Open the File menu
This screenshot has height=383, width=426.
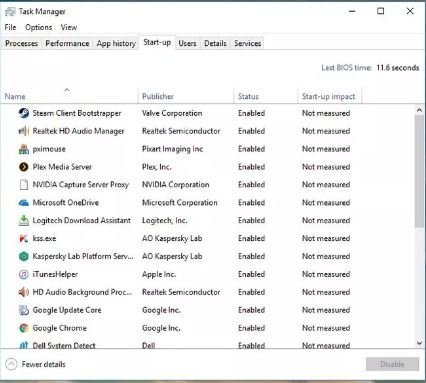pyautogui.click(x=10, y=27)
